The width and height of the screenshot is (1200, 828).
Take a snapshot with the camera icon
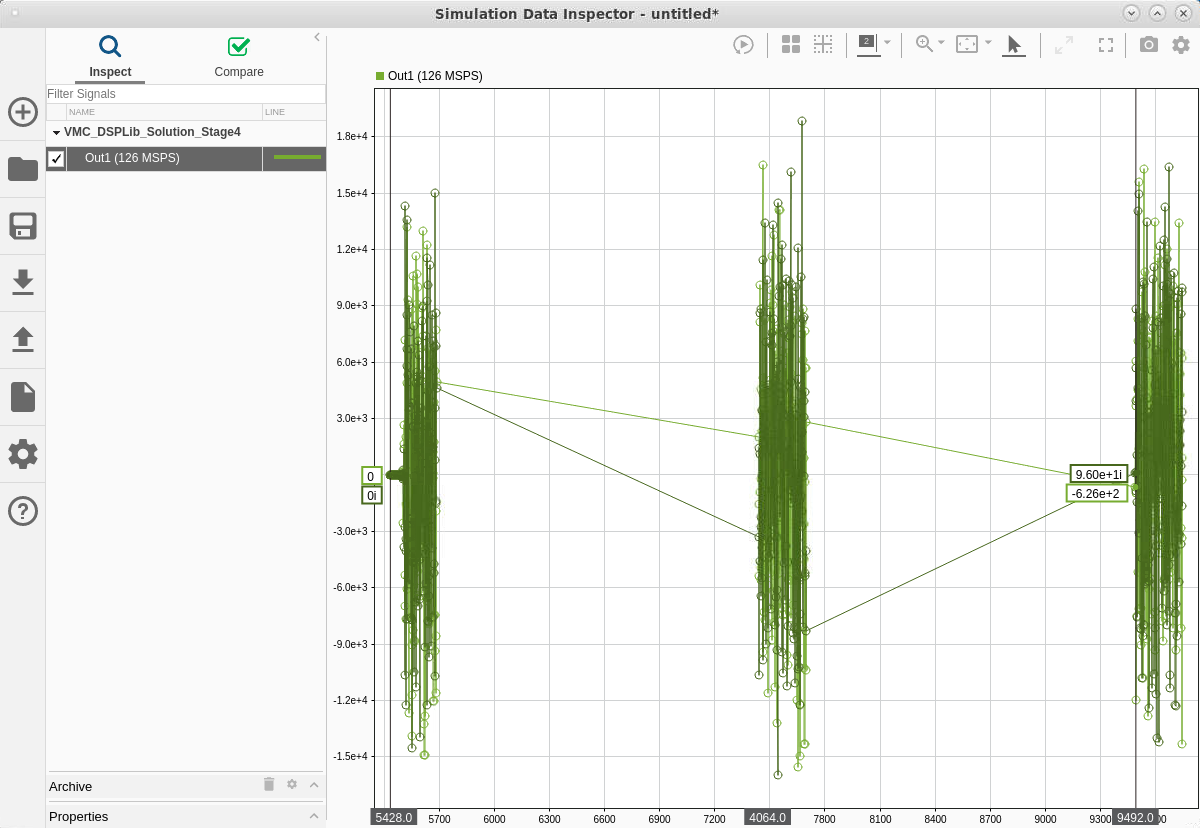(1149, 44)
